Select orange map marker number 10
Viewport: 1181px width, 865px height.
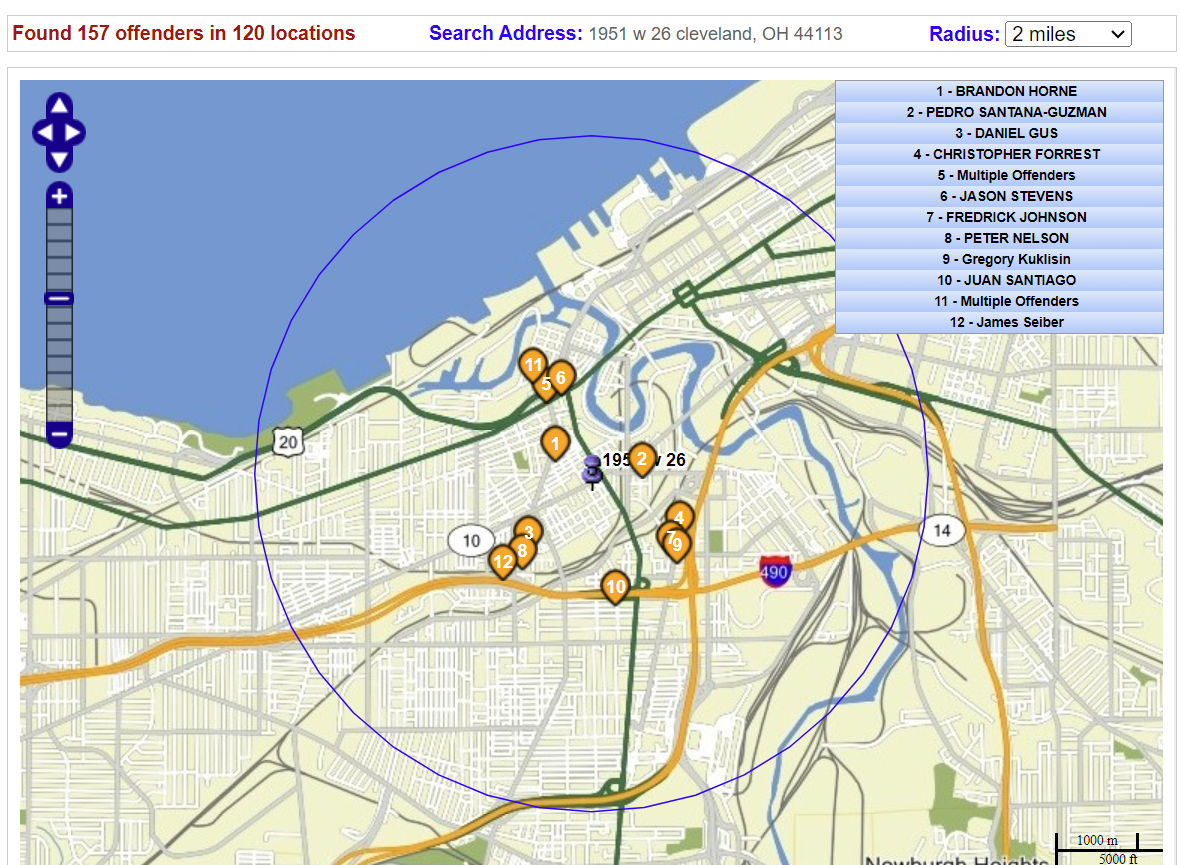(615, 586)
